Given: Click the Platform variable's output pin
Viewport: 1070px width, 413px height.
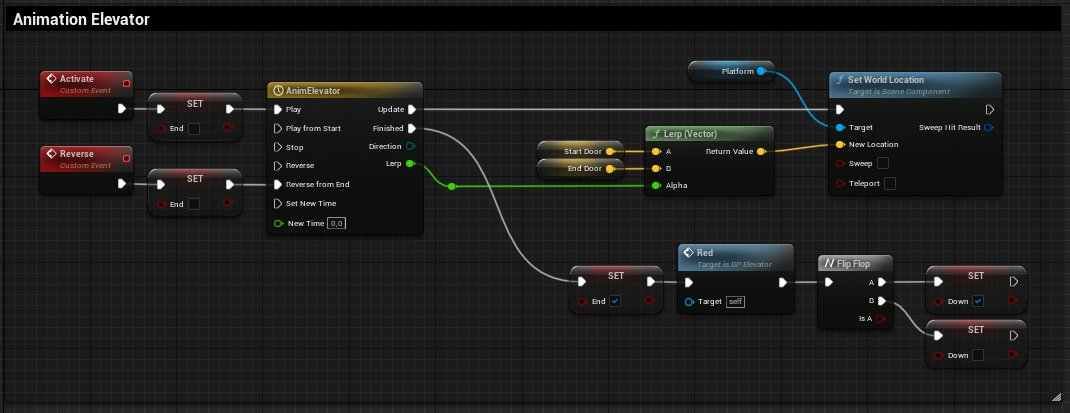Looking at the screenshot, I should coord(762,71).
